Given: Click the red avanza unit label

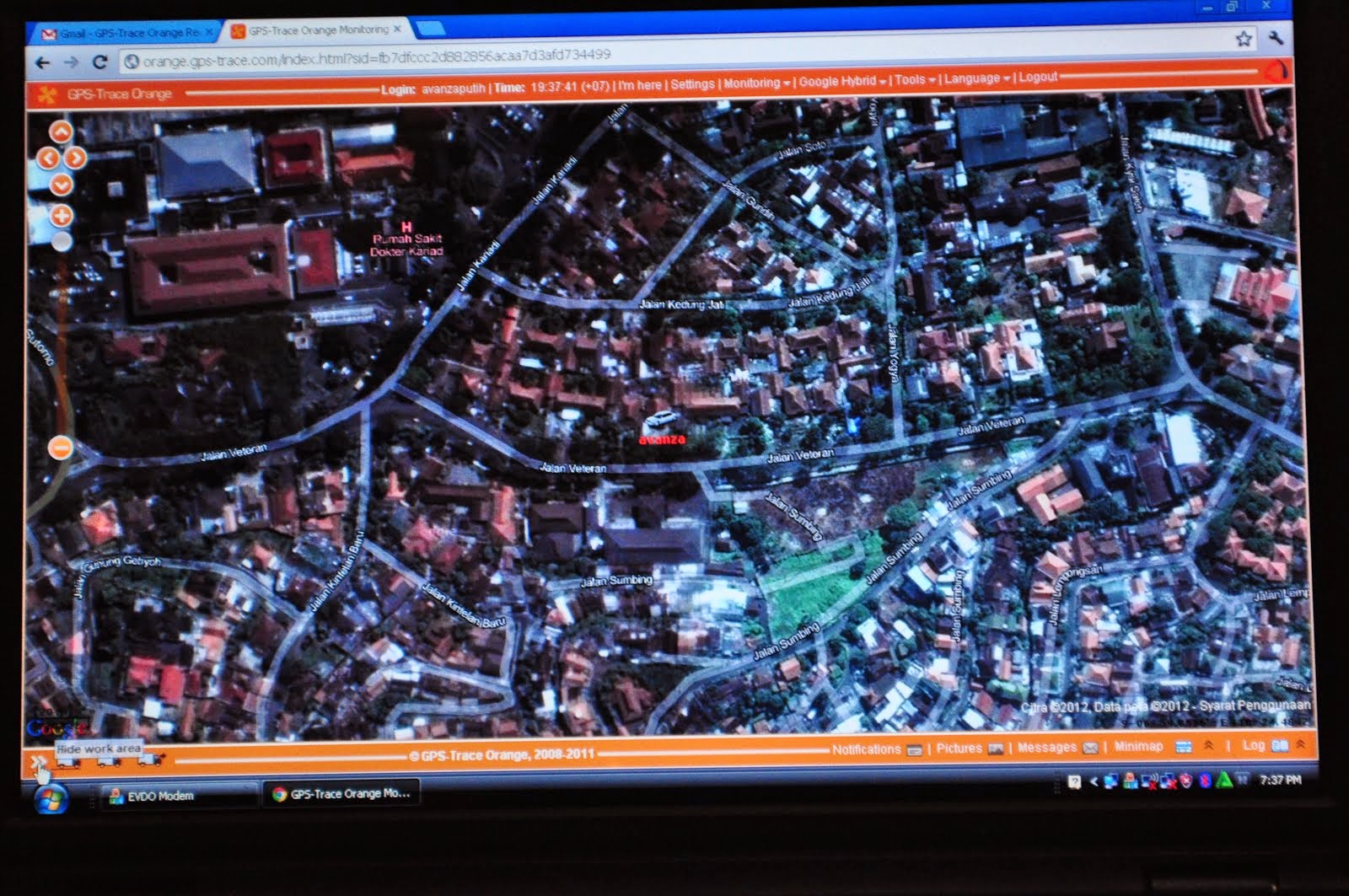Looking at the screenshot, I should [x=662, y=439].
